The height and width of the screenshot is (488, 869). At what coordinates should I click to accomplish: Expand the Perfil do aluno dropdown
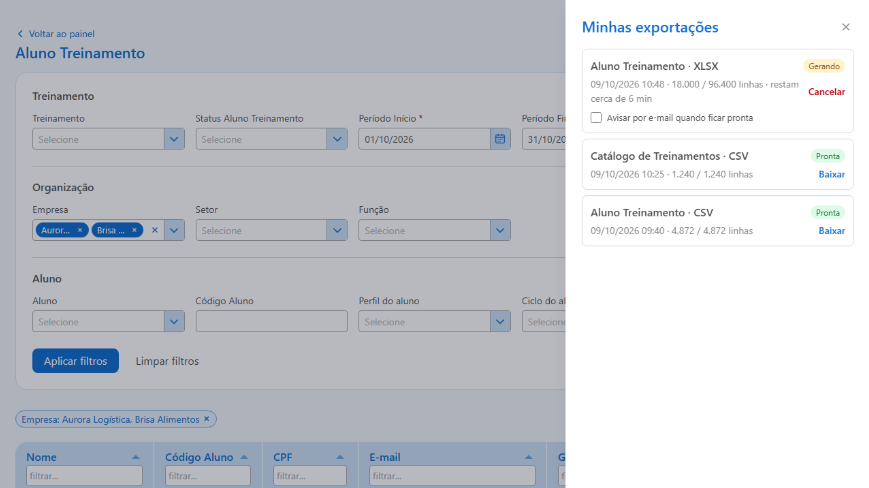click(x=500, y=321)
